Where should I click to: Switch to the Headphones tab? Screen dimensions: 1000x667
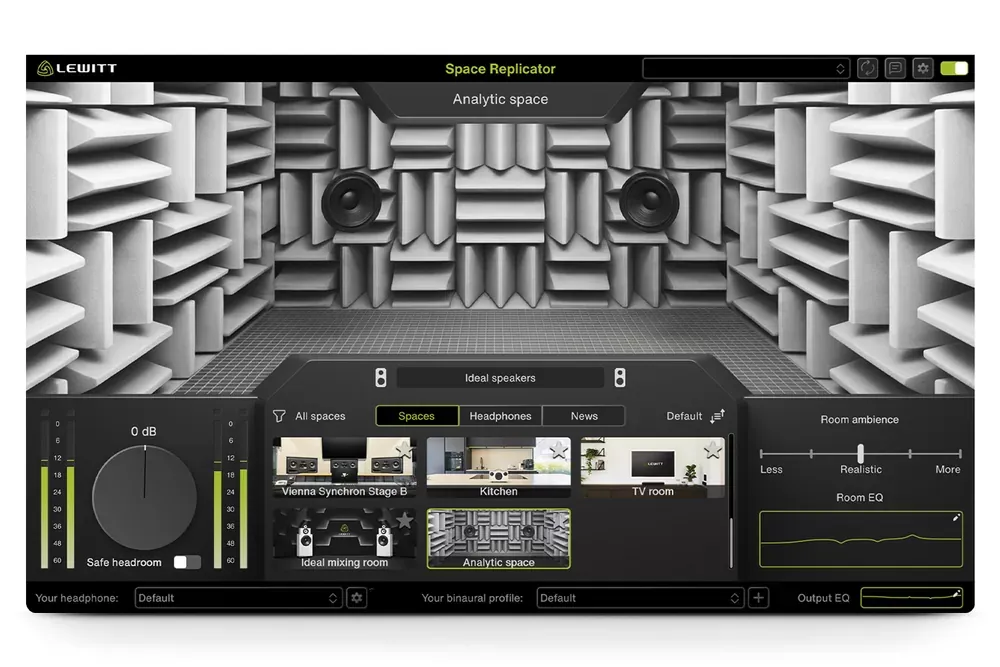[500, 416]
